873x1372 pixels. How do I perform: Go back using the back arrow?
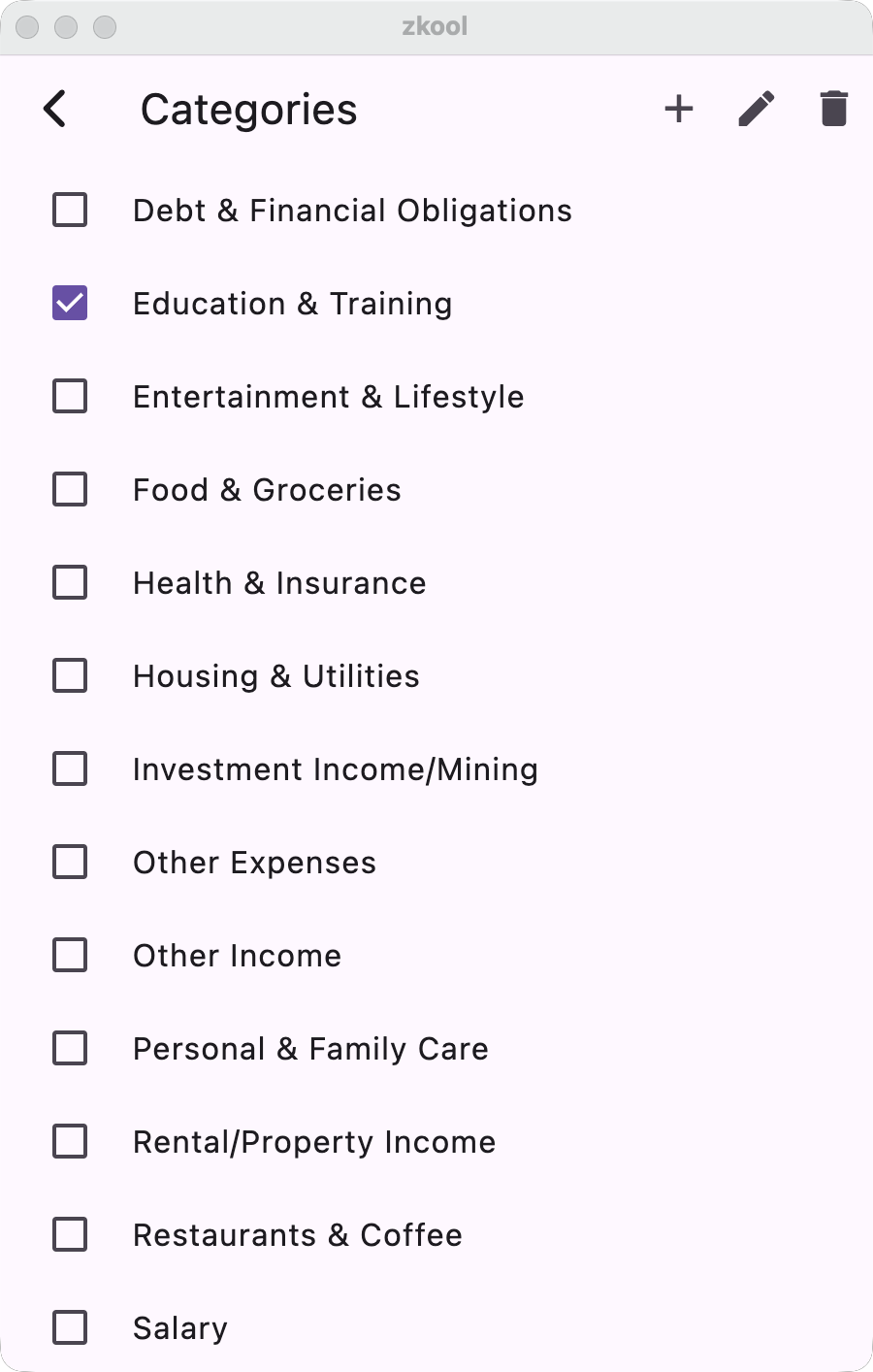click(x=55, y=109)
